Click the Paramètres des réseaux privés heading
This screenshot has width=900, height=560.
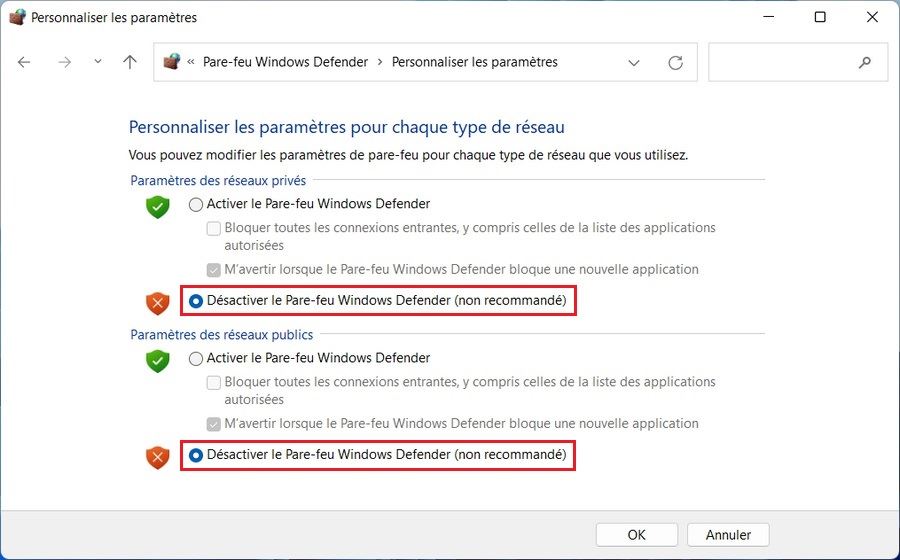[x=218, y=180]
